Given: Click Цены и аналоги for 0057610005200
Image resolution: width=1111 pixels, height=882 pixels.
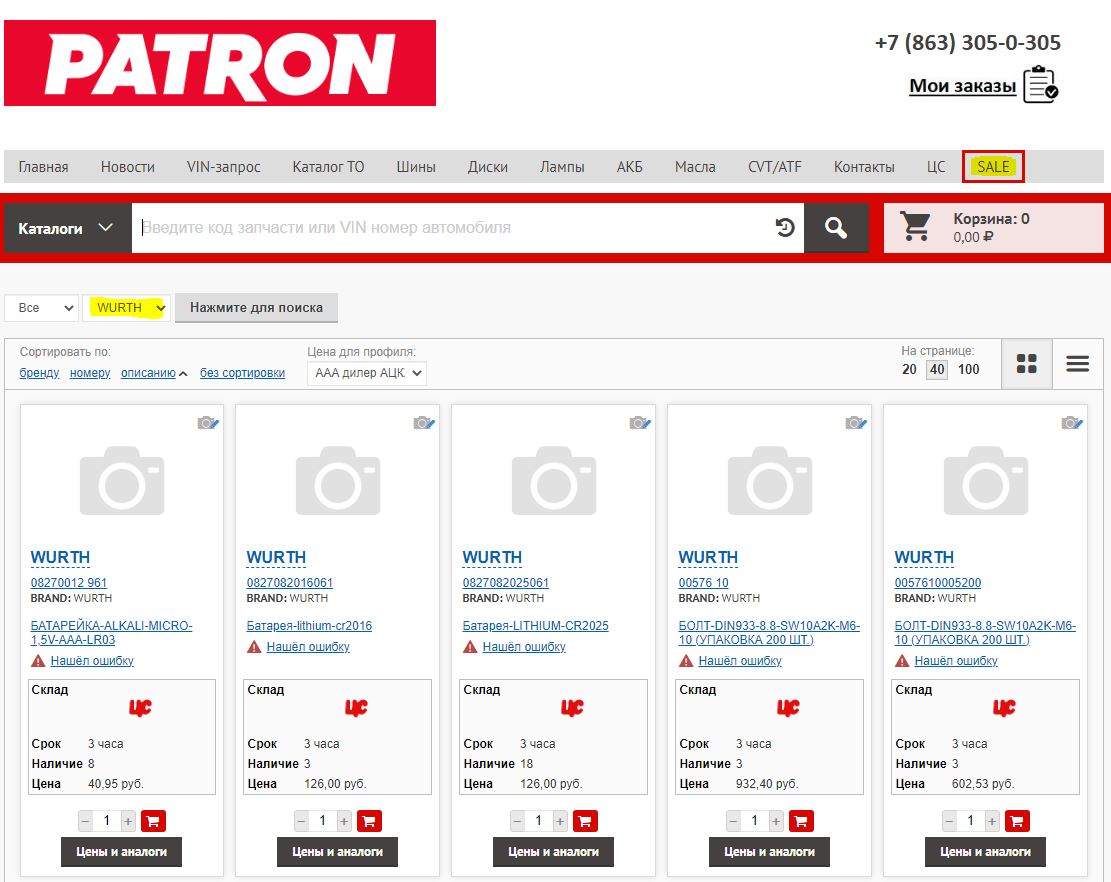Looking at the screenshot, I should [985, 852].
